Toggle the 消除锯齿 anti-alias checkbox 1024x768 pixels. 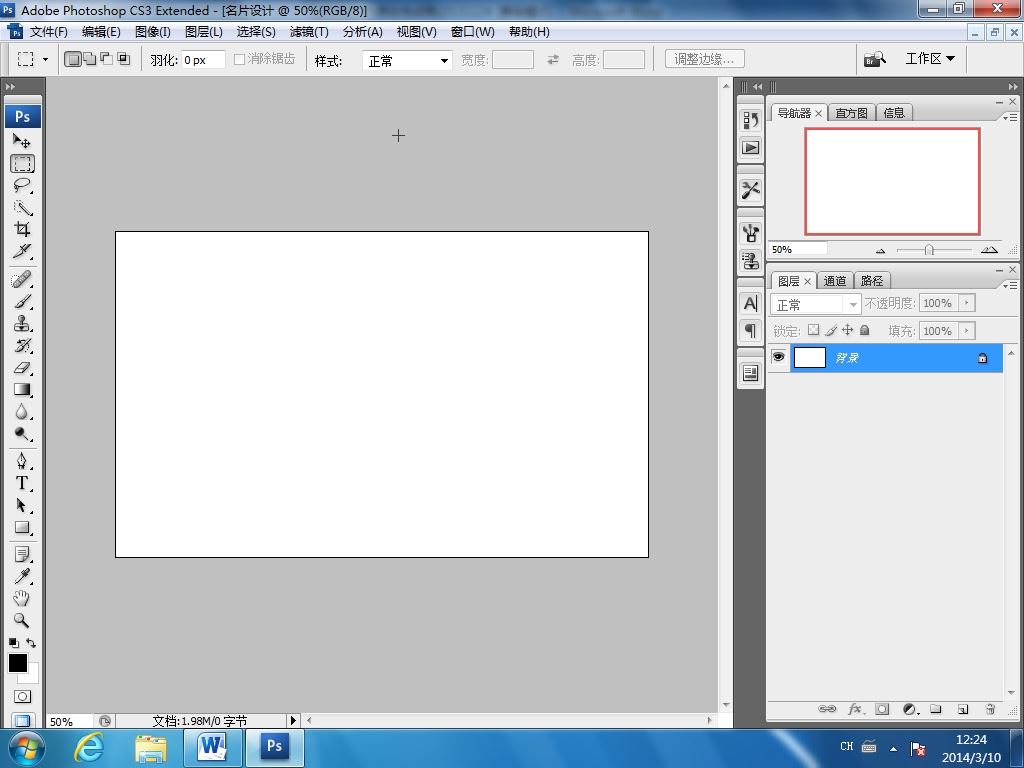pyautogui.click(x=240, y=60)
